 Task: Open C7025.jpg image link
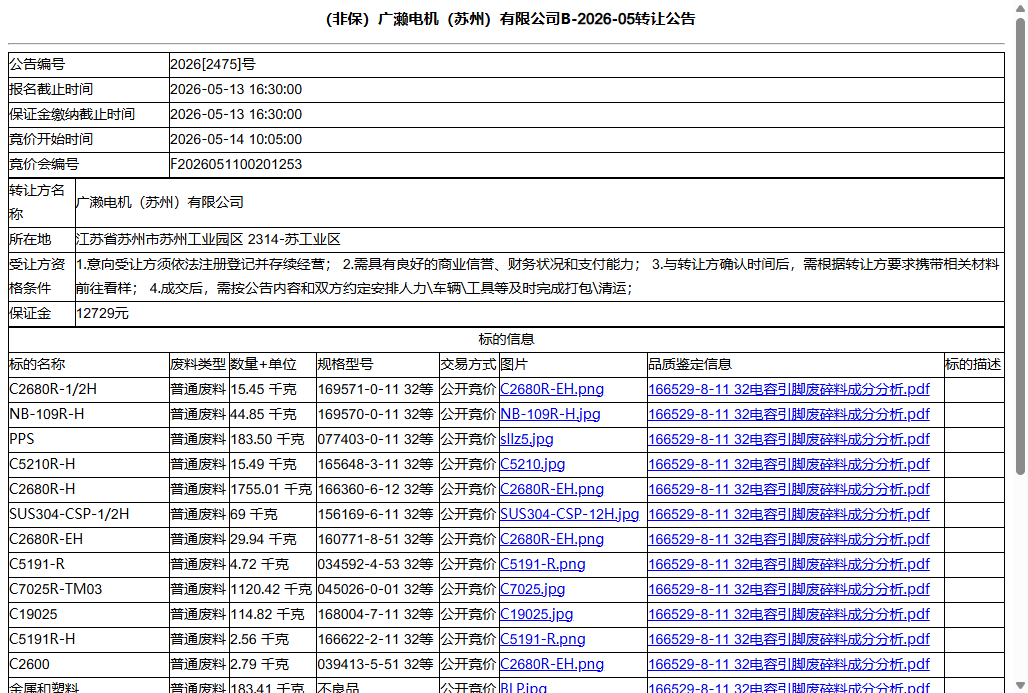tap(532, 589)
